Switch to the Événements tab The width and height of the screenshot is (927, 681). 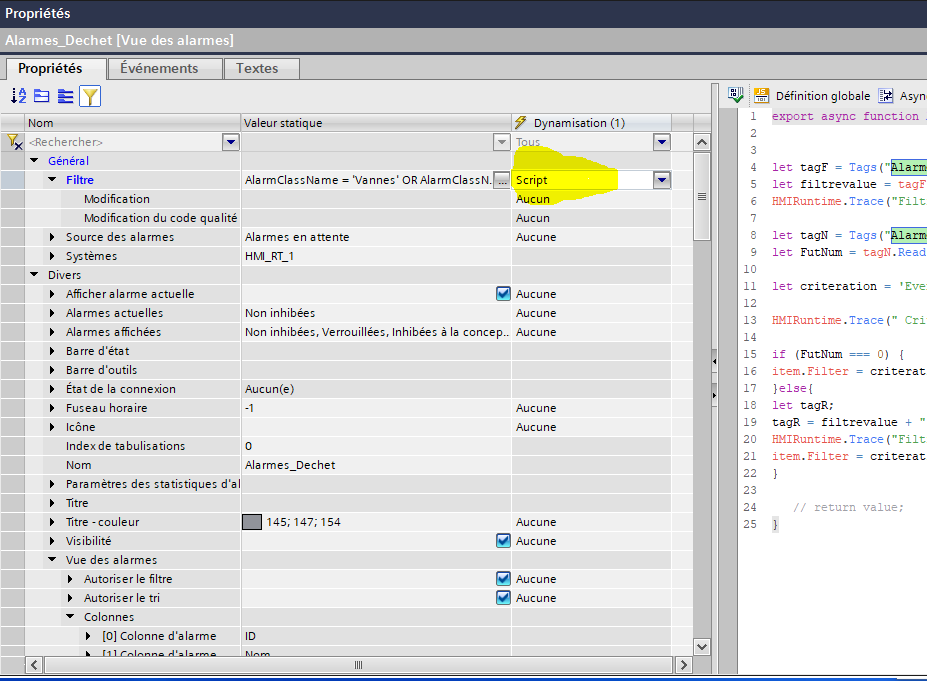159,68
